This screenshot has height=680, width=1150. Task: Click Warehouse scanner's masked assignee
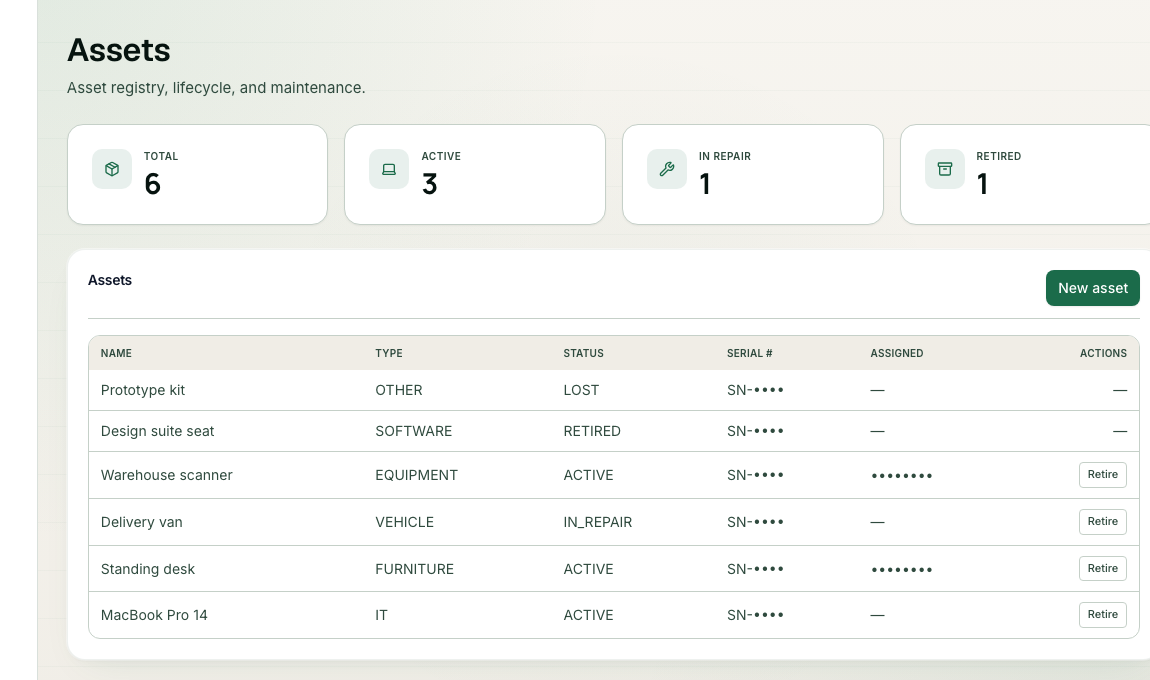tap(901, 476)
